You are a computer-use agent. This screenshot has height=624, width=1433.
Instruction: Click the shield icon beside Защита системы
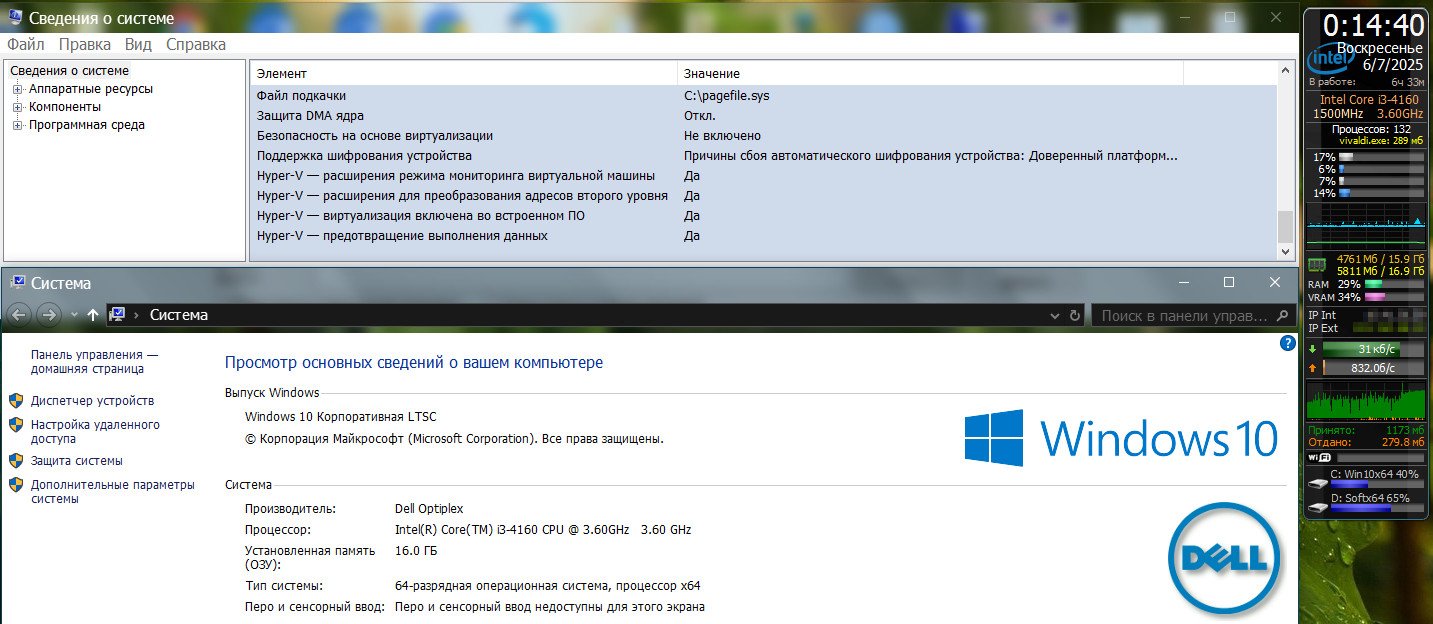(16, 460)
